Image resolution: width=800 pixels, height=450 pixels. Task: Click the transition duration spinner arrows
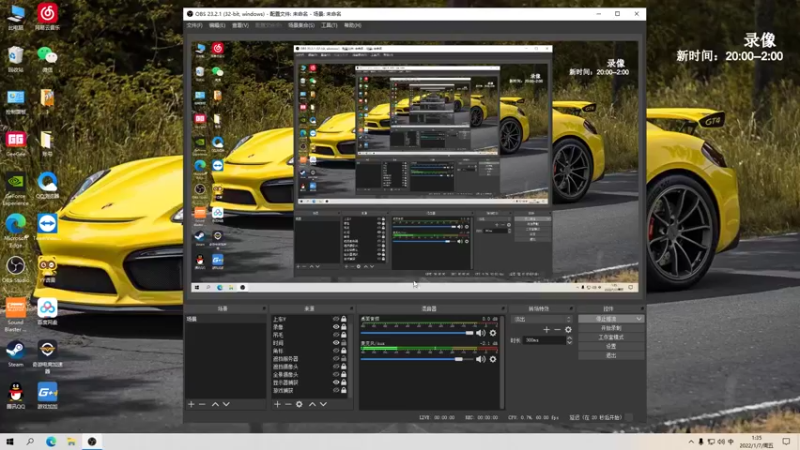click(570, 340)
